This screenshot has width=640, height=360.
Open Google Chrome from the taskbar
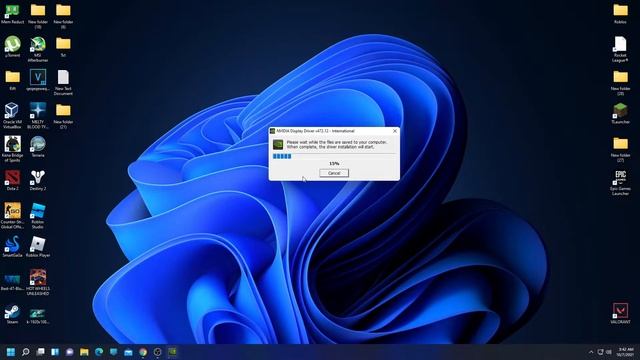click(143, 352)
